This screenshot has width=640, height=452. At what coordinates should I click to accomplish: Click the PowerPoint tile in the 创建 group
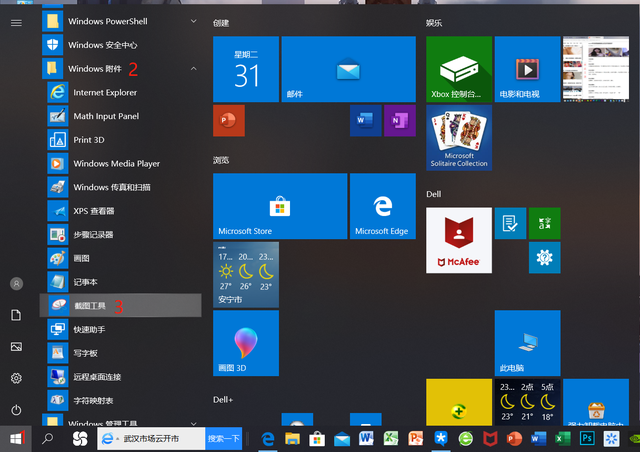[x=229, y=121]
